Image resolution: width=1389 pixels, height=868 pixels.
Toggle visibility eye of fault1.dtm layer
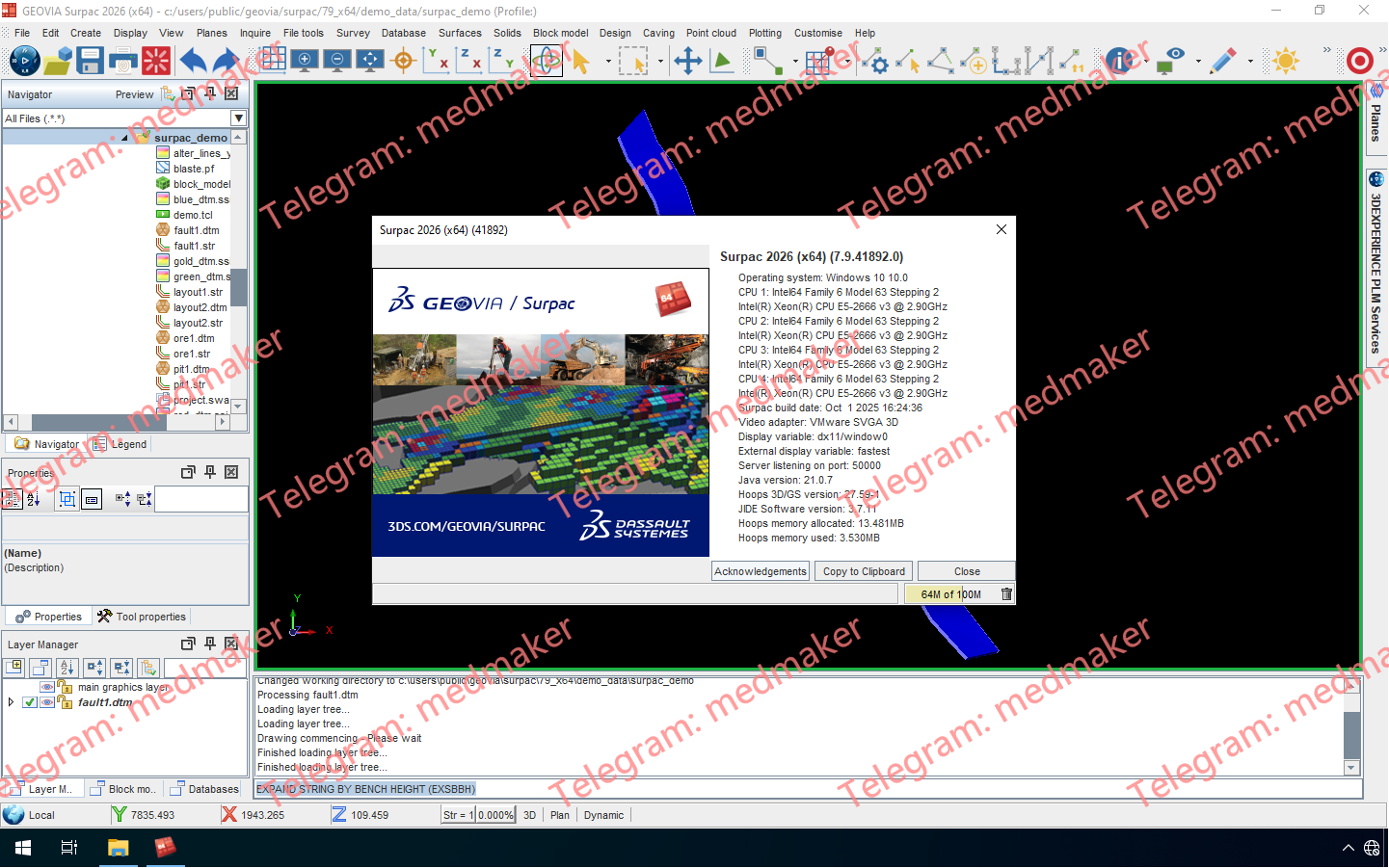click(46, 702)
